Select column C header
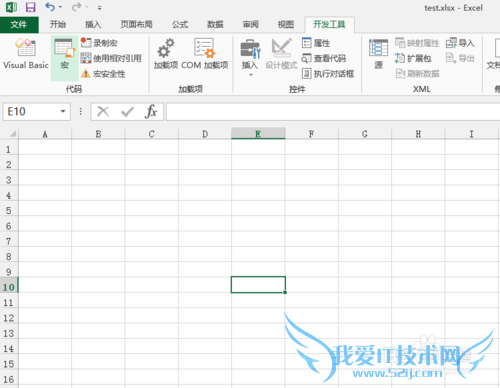The height and width of the screenshot is (388, 500). [x=152, y=134]
